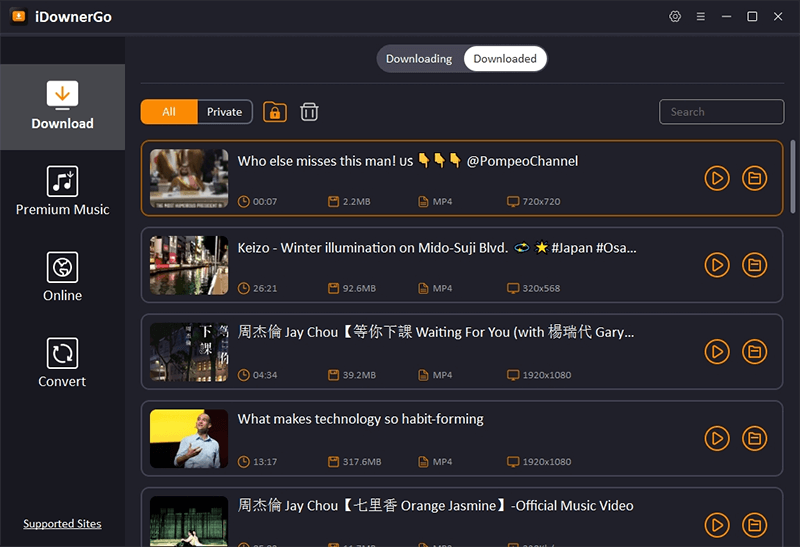Click the vertical scrollbar of download list
Screen dimensions: 800x547
pos(793,177)
